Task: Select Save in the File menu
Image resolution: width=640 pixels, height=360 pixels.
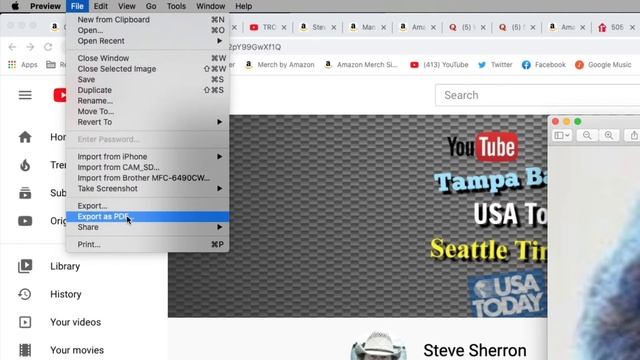Action: point(147,79)
